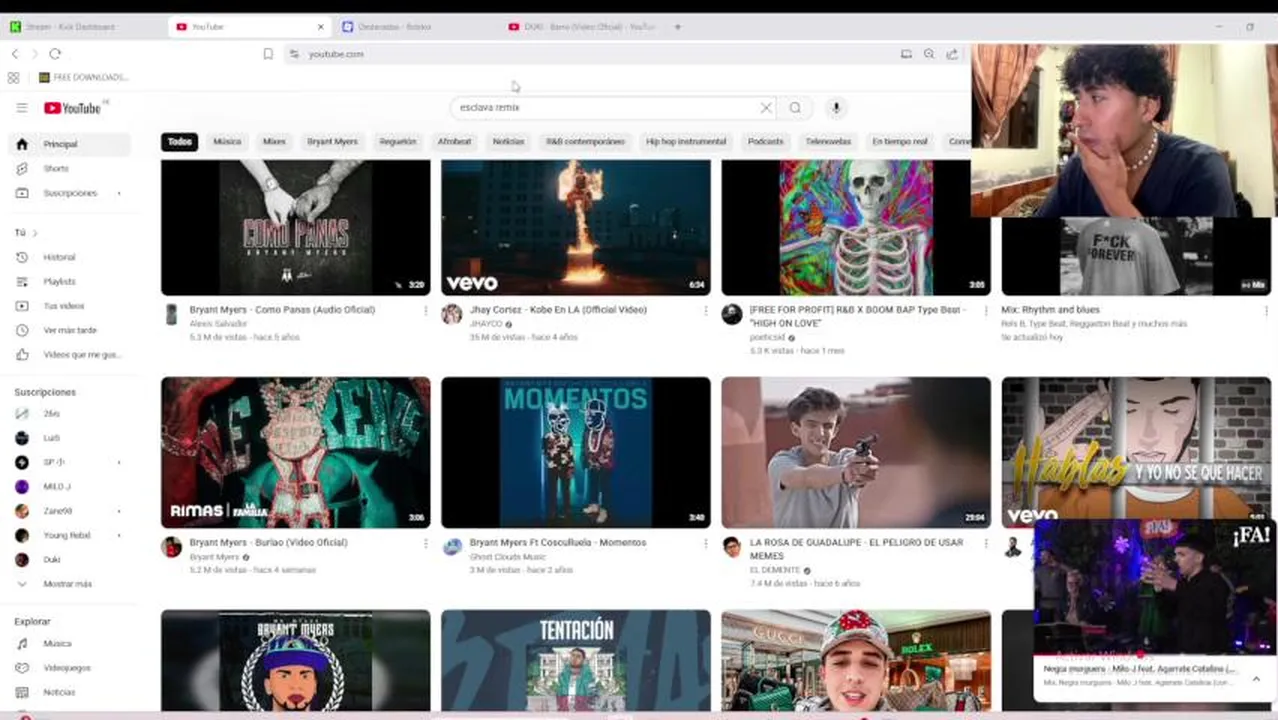Open Bryant Myers - Burlao video title
This screenshot has height=720, width=1278.
268,543
